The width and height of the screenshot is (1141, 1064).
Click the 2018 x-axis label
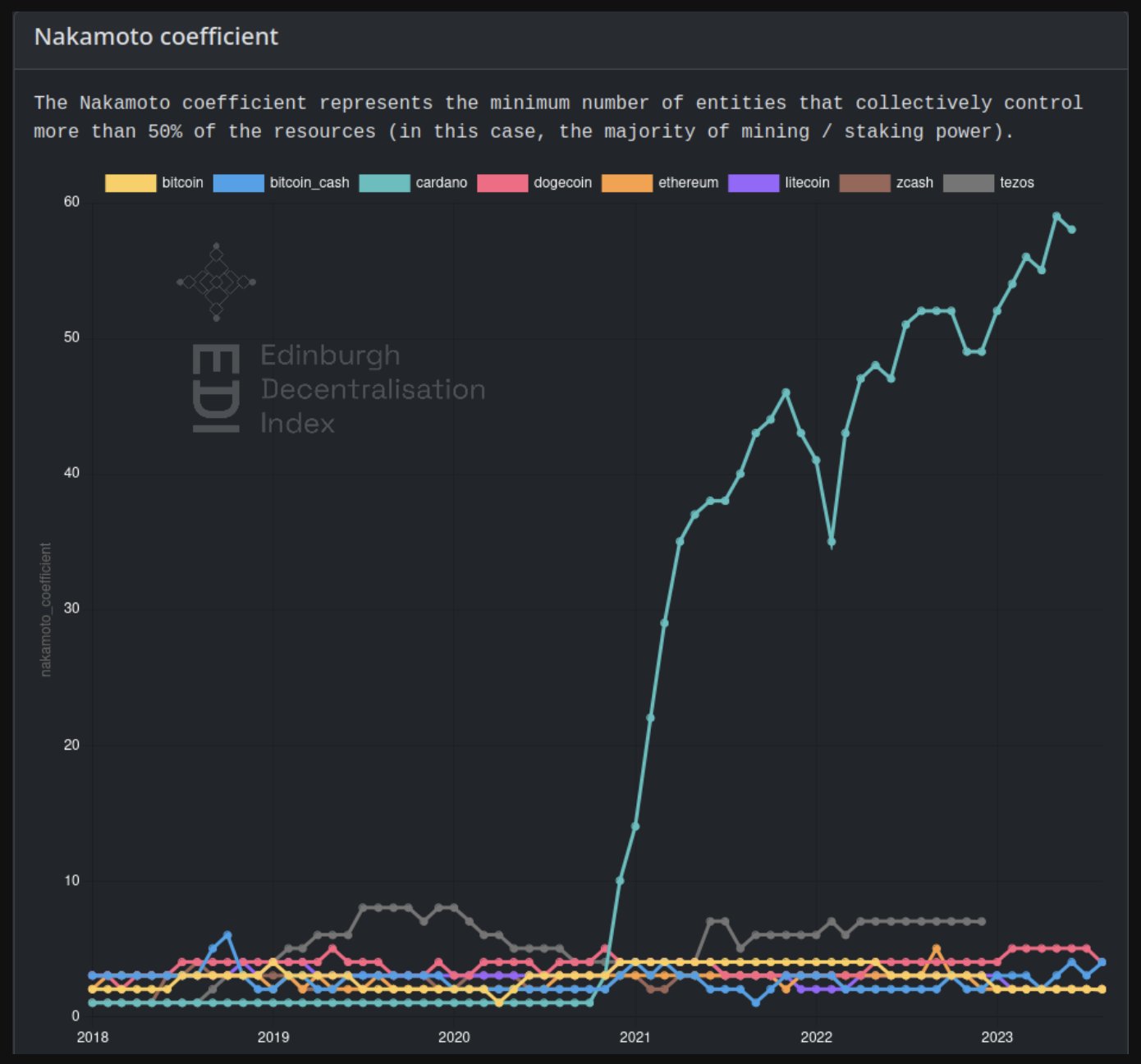(x=93, y=1037)
